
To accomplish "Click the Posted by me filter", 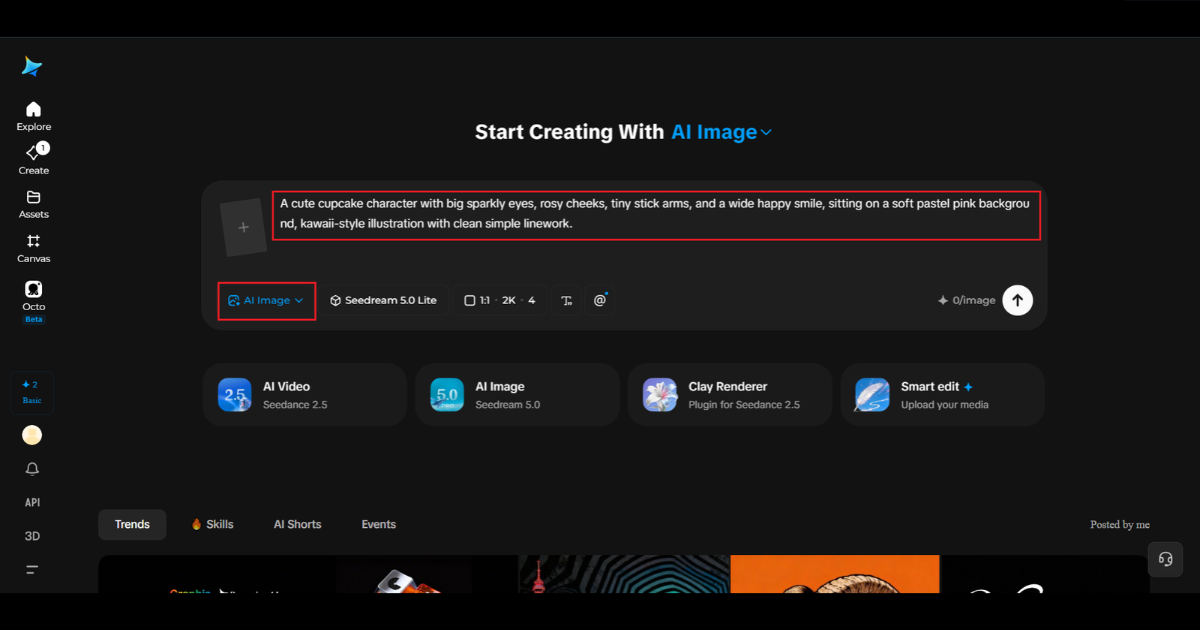I will coord(1120,524).
